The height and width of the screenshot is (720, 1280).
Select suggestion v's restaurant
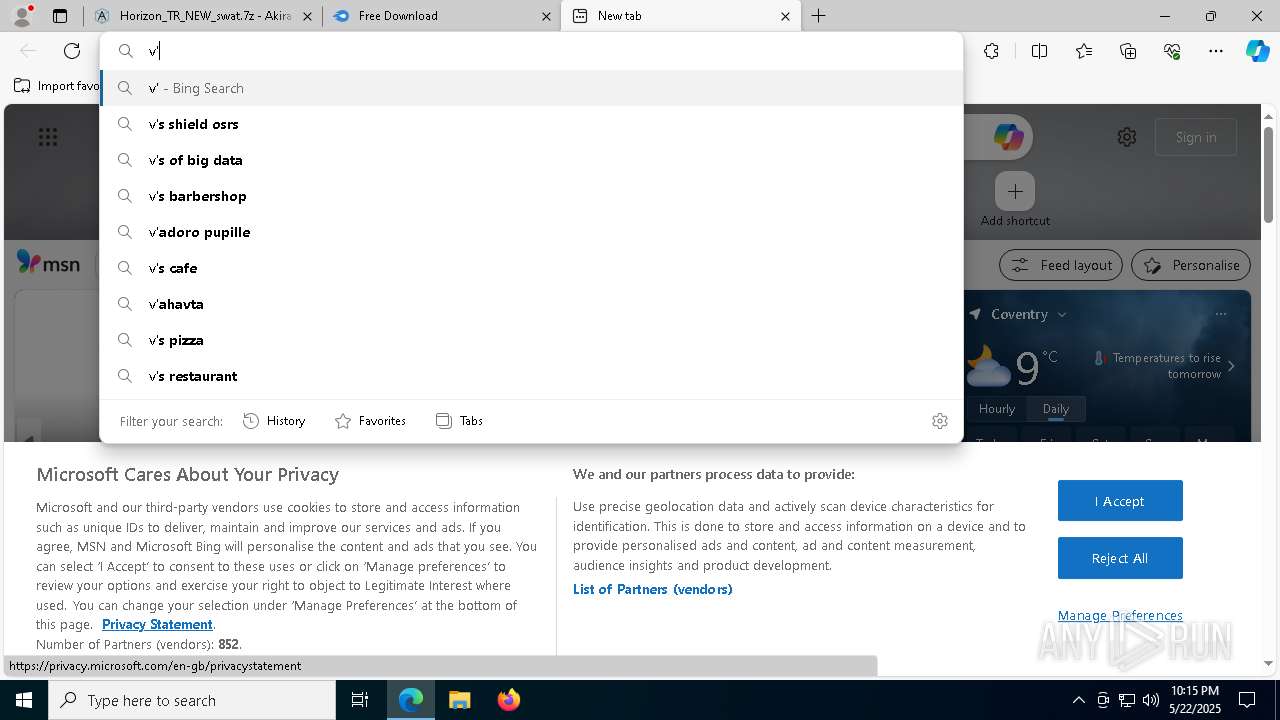531,376
